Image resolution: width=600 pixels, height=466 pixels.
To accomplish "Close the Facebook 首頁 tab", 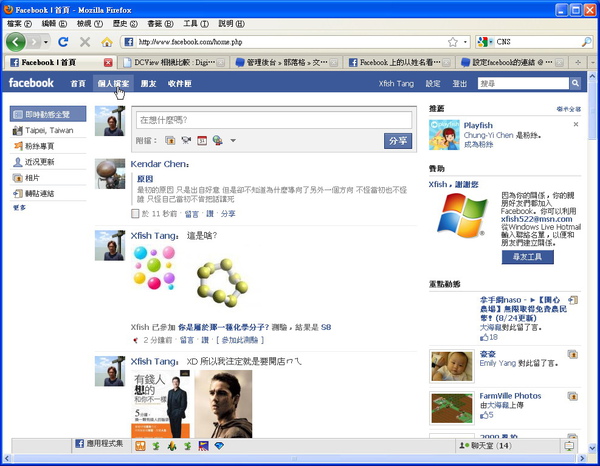I will point(108,62).
